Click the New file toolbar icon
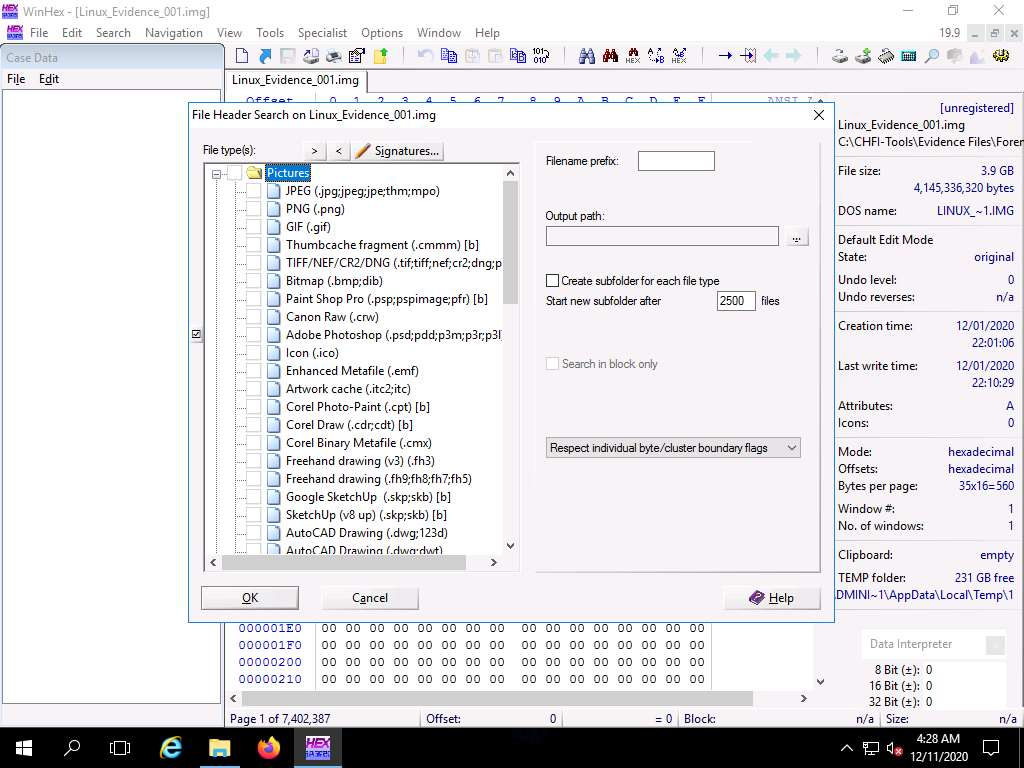Screen dimensions: 1024x768 click(x=242, y=56)
